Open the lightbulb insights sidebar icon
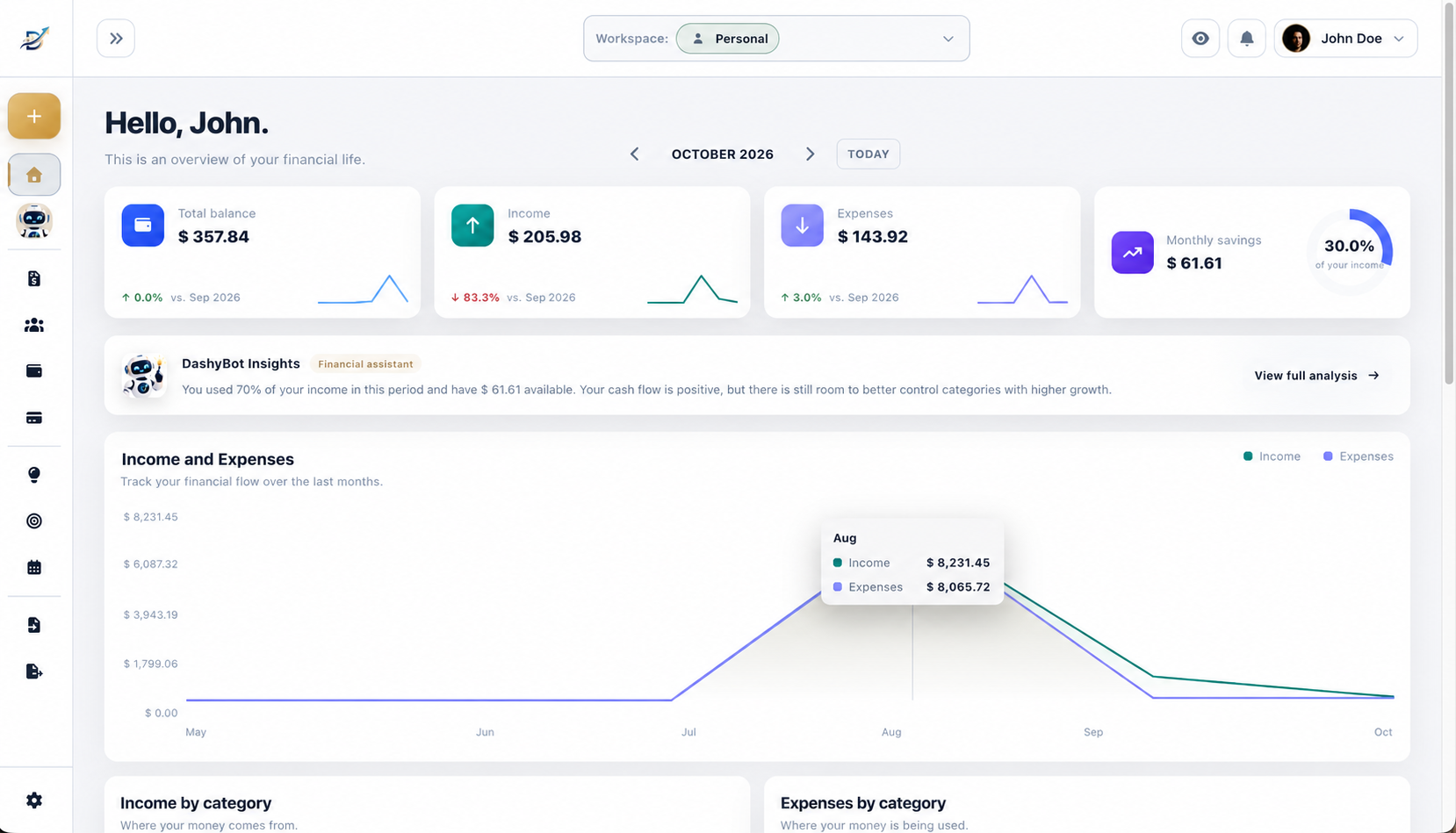The height and width of the screenshot is (833, 1456). pos(34,475)
